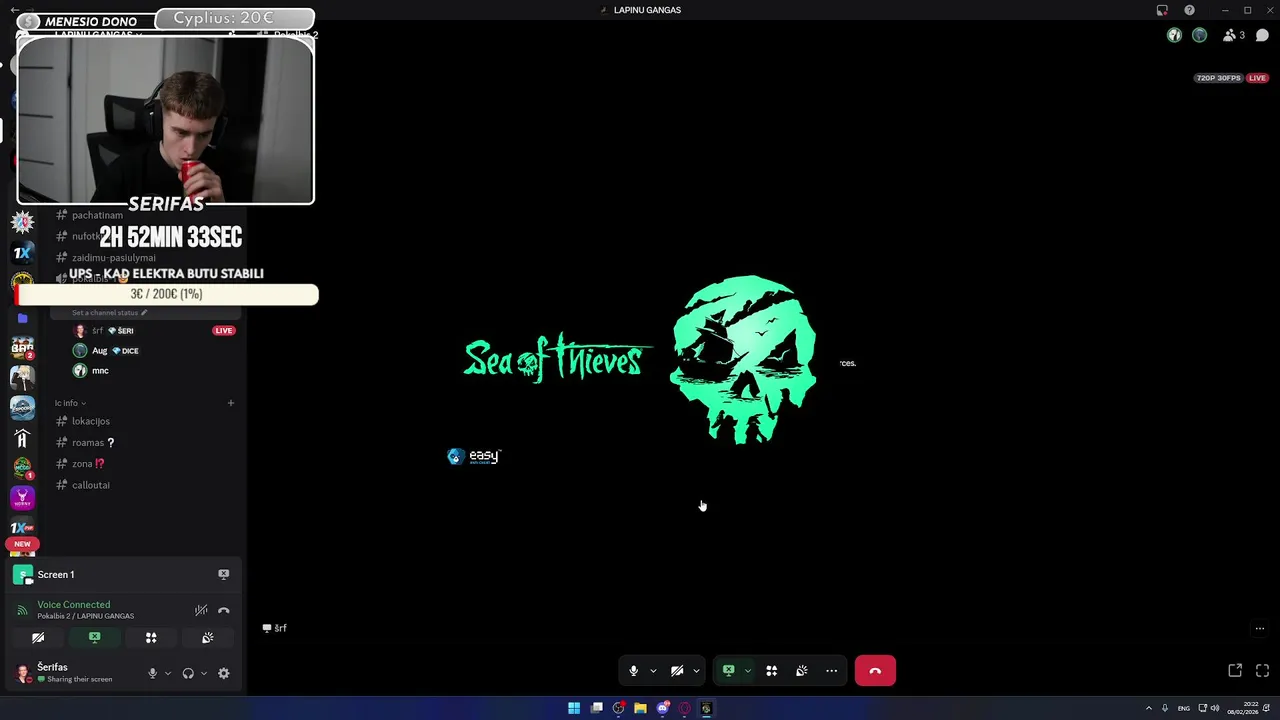The height and width of the screenshot is (720, 1280).
Task: Click Voice Connected status text
Action: pos(74,605)
